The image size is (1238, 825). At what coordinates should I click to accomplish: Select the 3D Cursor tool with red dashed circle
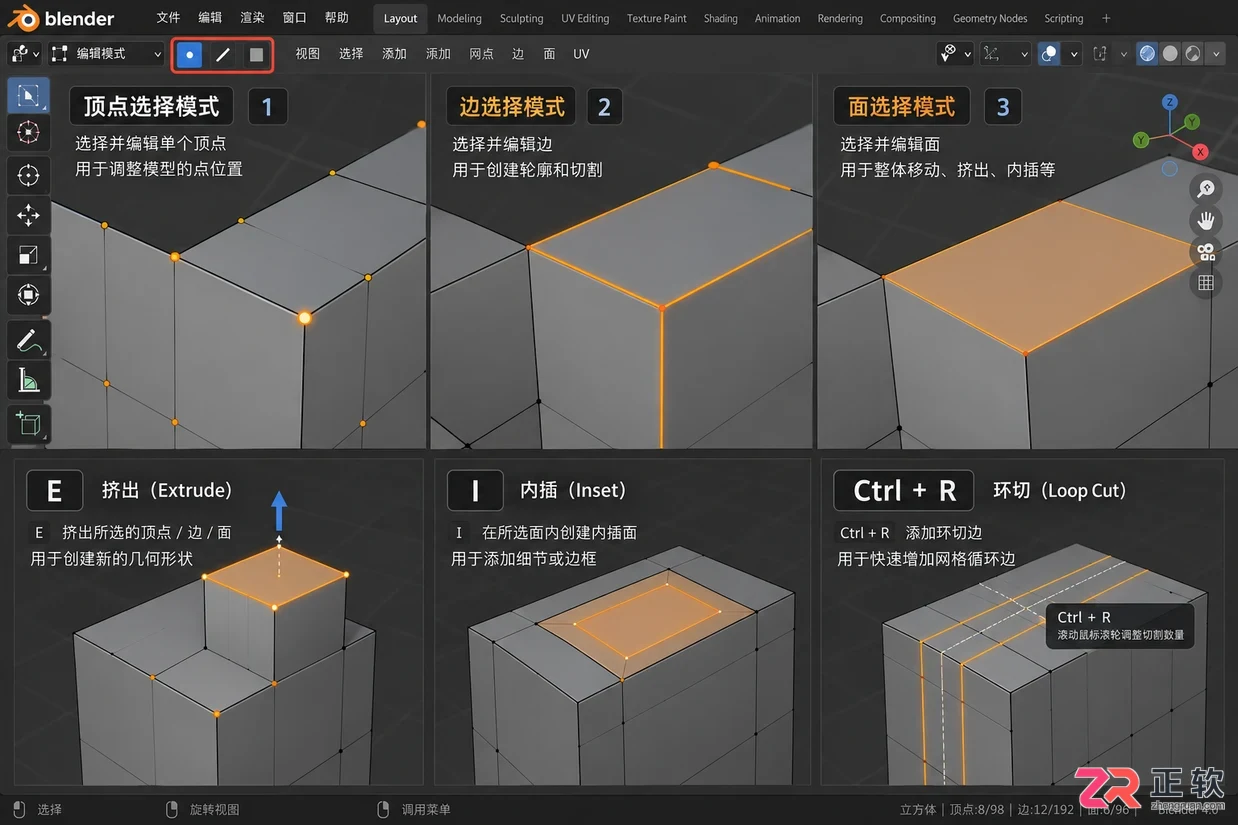pyautogui.click(x=28, y=132)
